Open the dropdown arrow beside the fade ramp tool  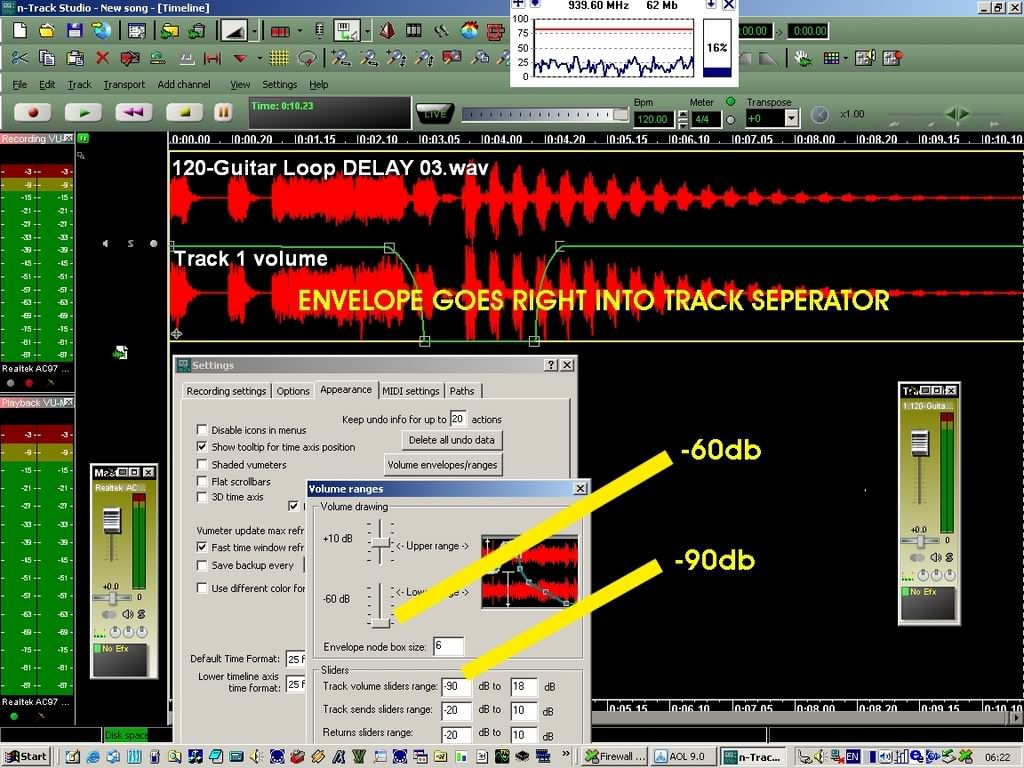(255, 31)
